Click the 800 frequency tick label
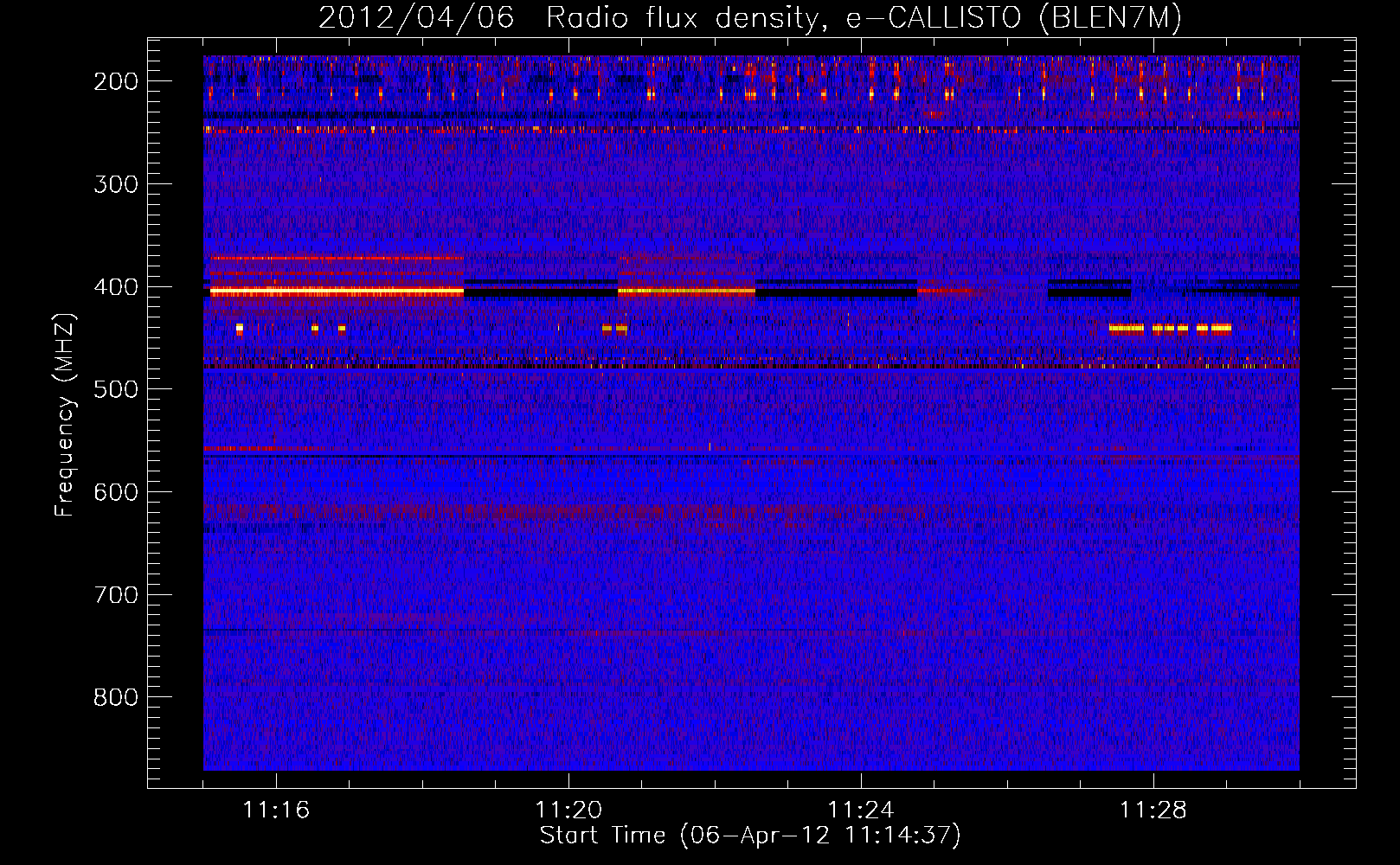The height and width of the screenshot is (865, 1400). pyautogui.click(x=116, y=697)
